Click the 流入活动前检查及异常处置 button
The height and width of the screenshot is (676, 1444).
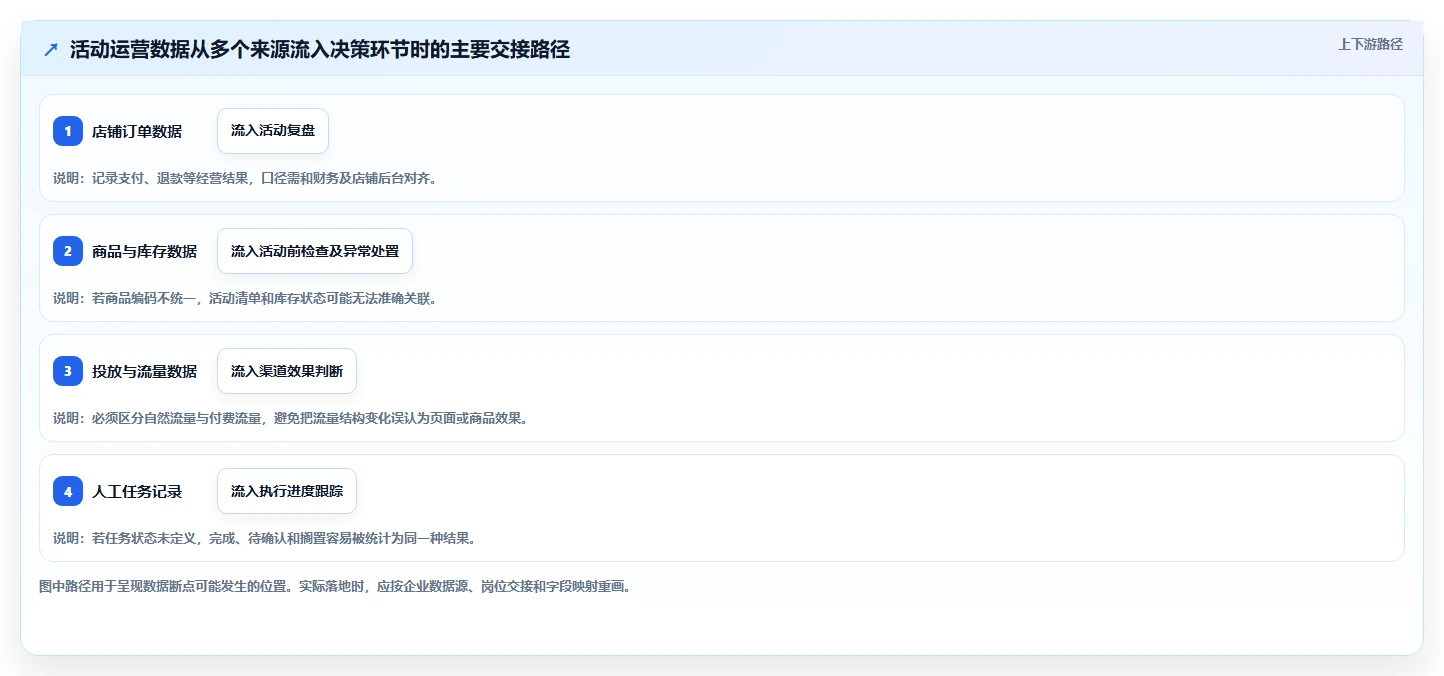pos(315,251)
